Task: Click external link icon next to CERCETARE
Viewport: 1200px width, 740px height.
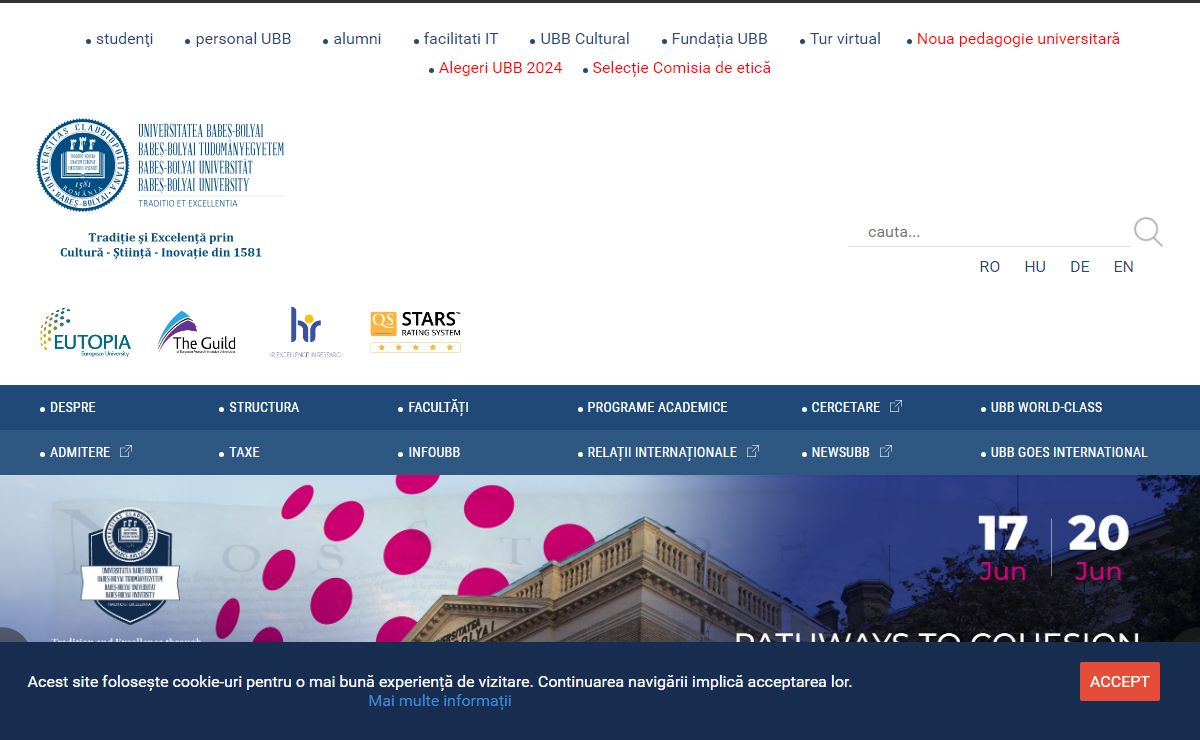Action: (896, 406)
